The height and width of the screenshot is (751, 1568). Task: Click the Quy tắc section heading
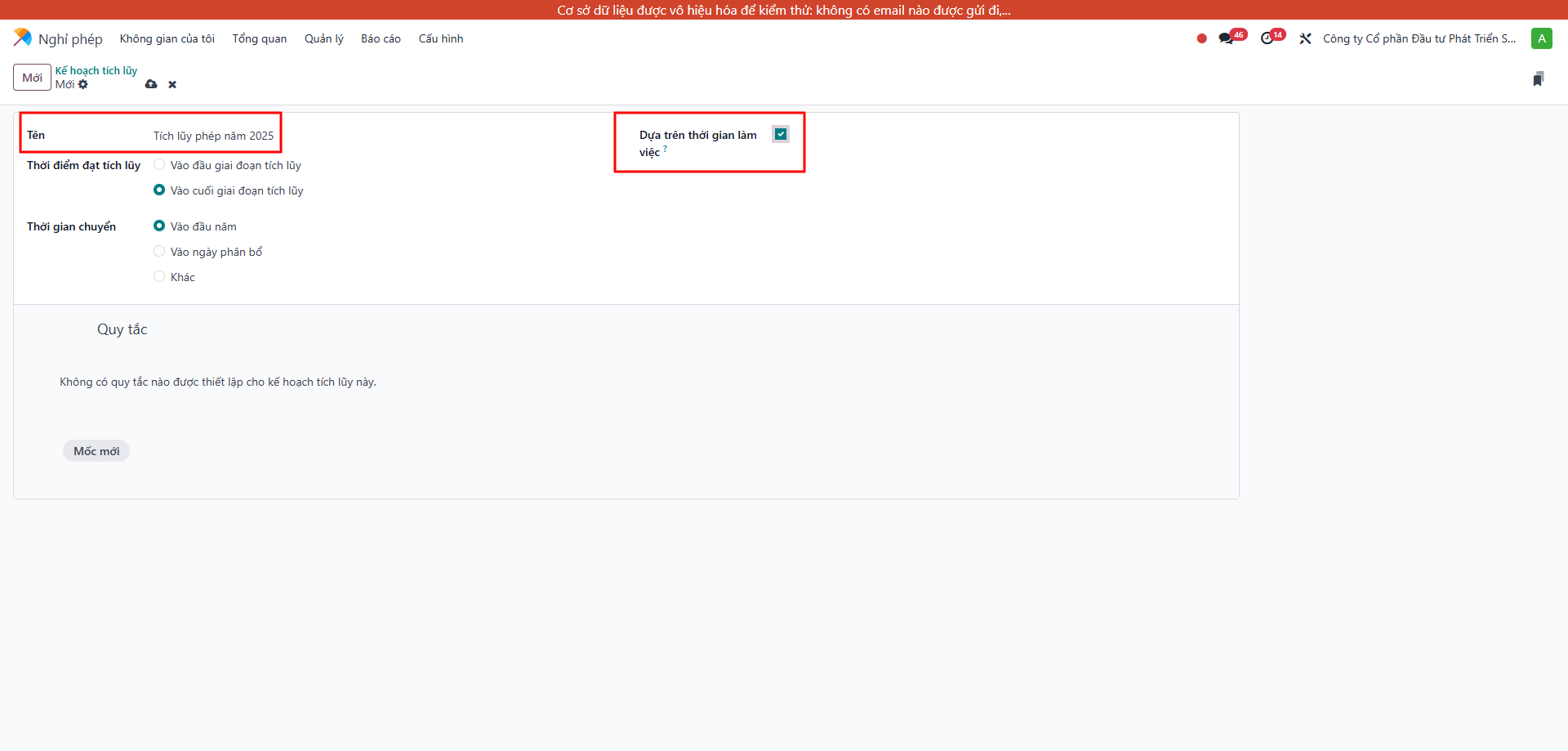click(122, 329)
